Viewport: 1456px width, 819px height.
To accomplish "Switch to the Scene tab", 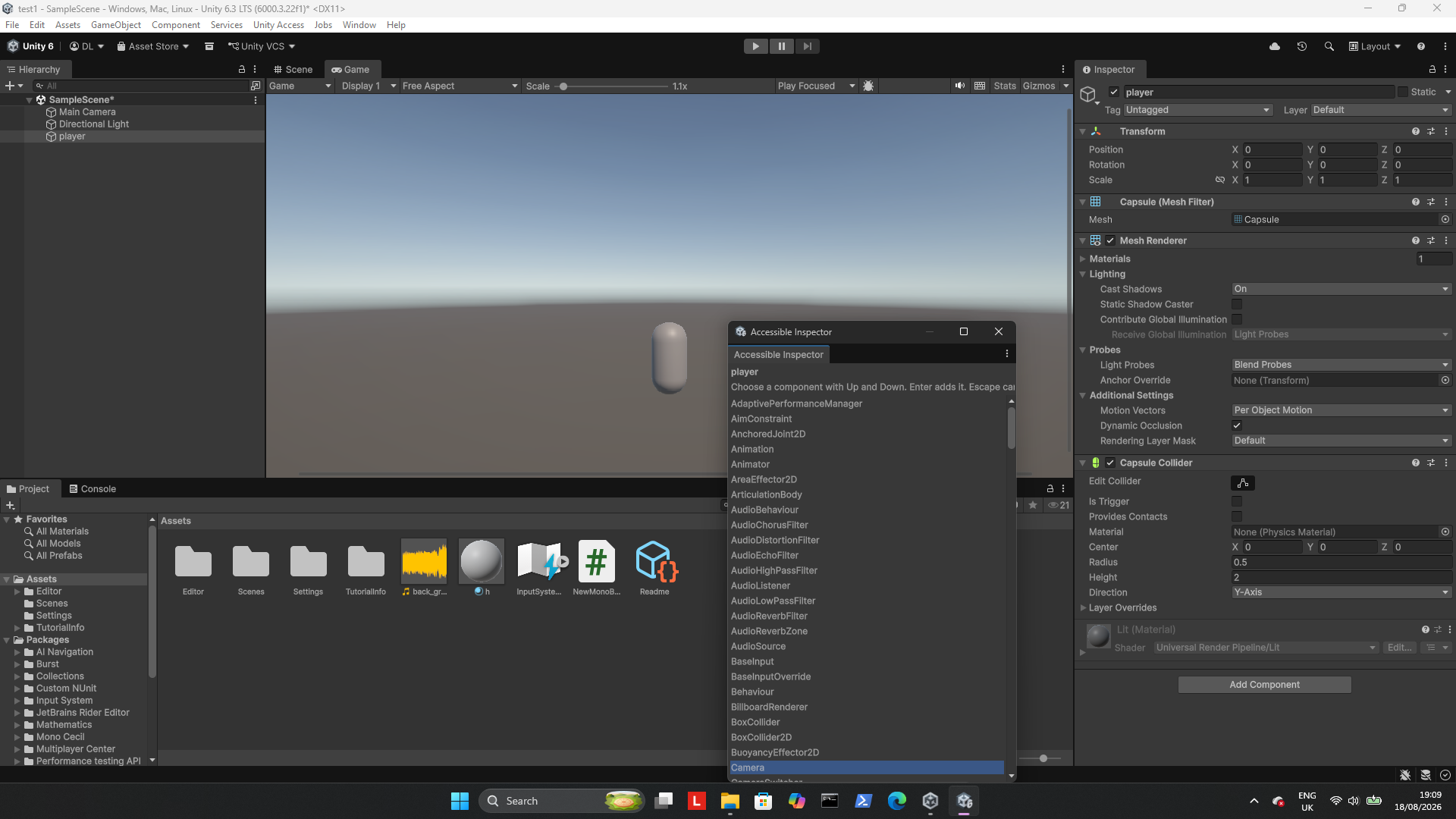I will pyautogui.click(x=293, y=69).
